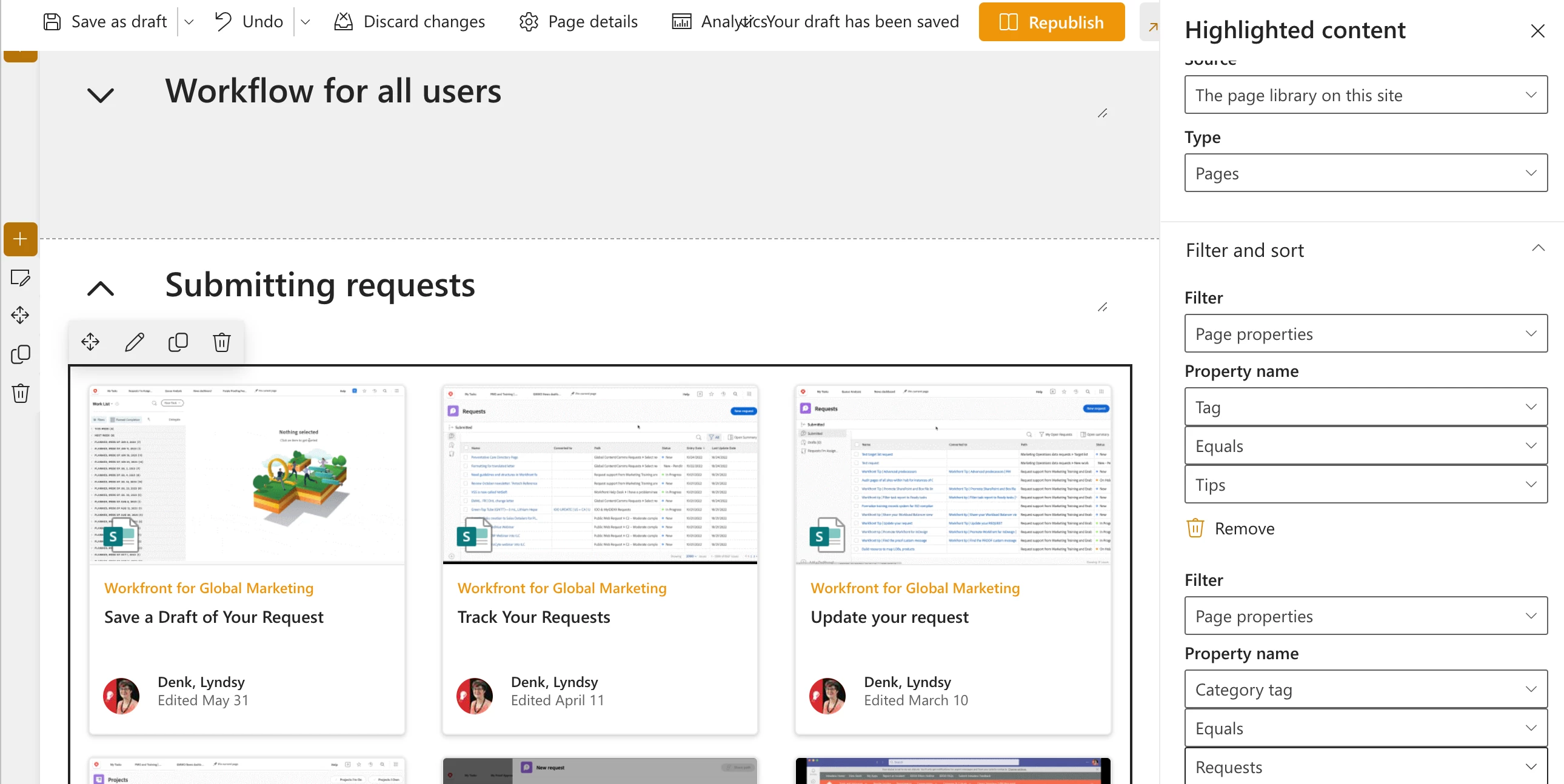1564x784 pixels.
Task: Collapse the Filter and sort group
Action: tap(1537, 248)
